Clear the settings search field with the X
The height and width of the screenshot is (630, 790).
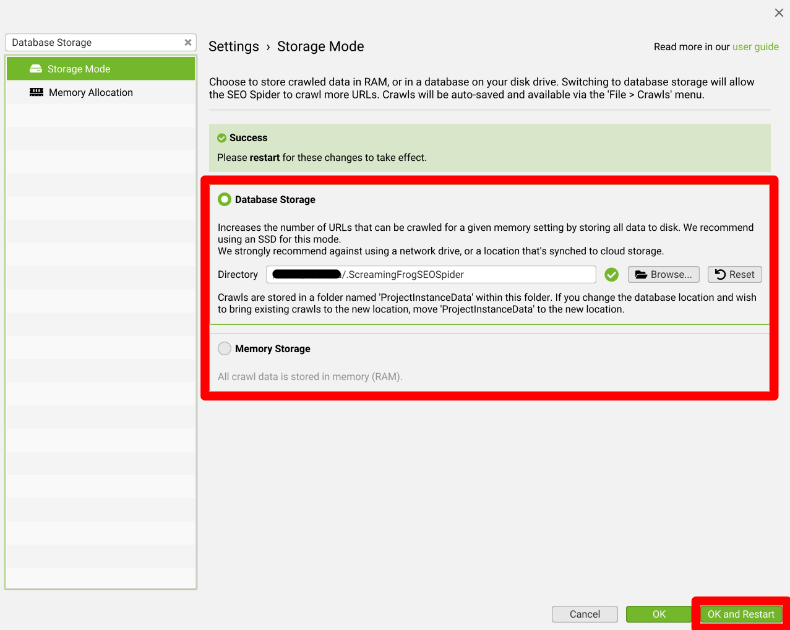tap(188, 43)
